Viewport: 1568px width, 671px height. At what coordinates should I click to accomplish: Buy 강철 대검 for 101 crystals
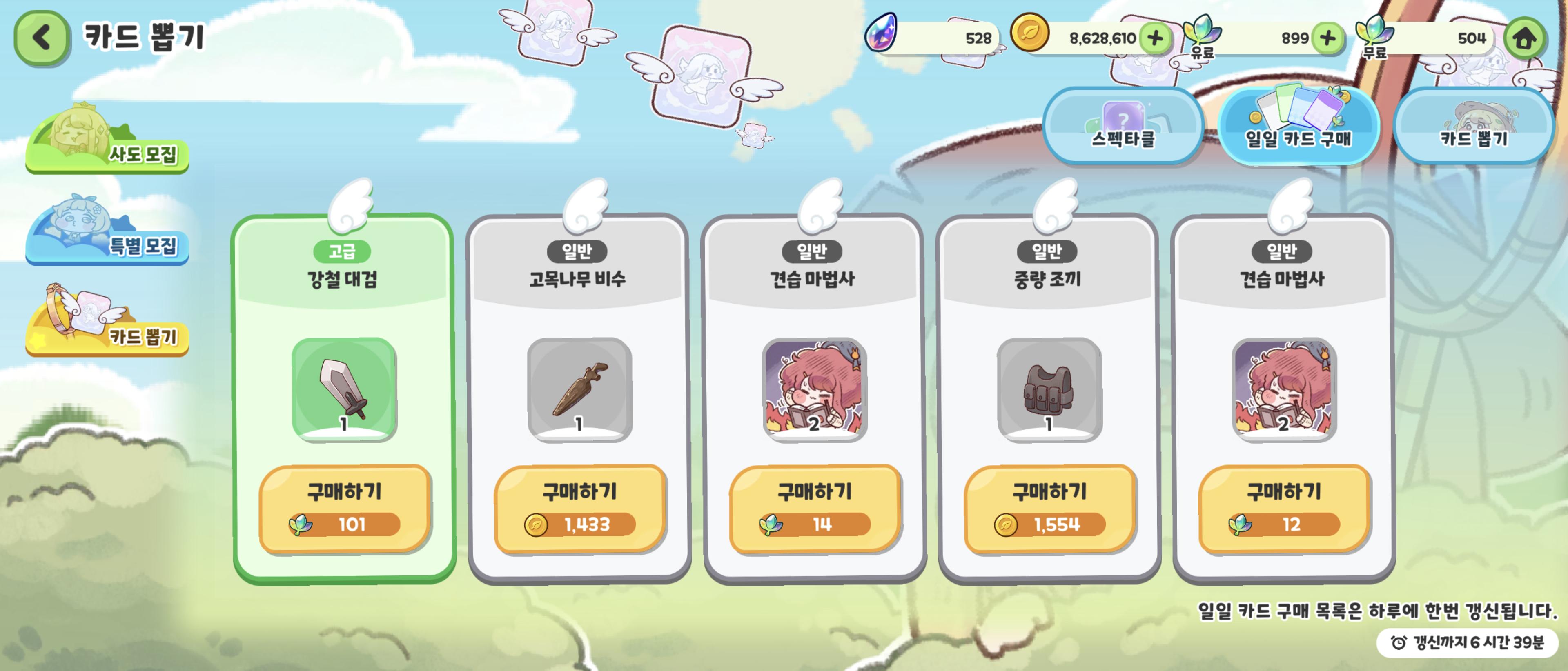(x=345, y=509)
